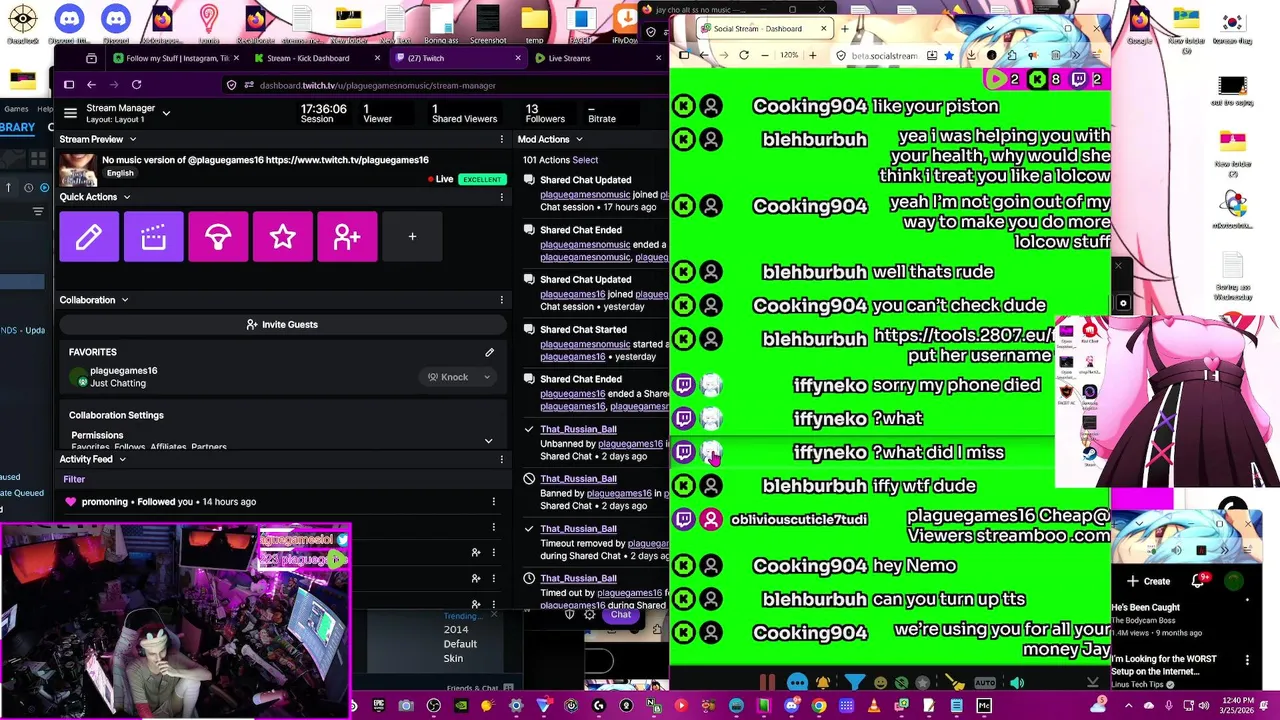The image size is (1280, 720).
Task: Click the pause icon in Social Stream toolbar
Action: 767,683
